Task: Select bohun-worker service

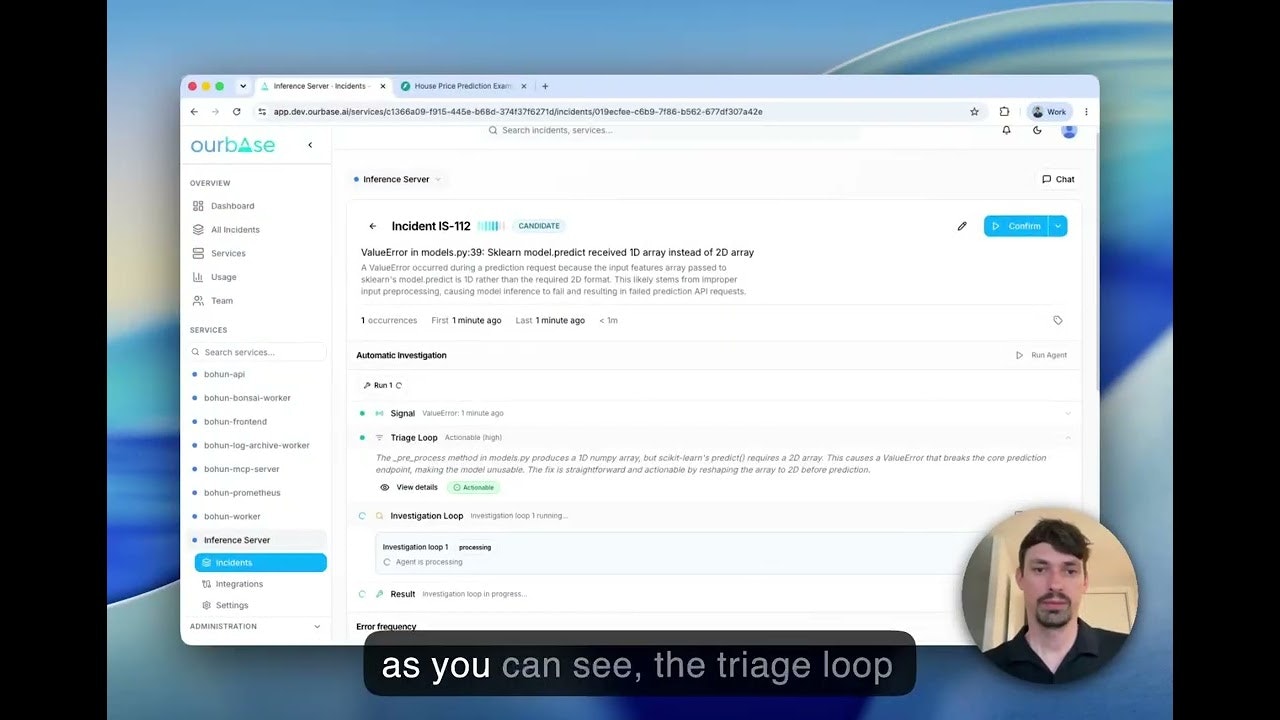Action: coord(232,516)
